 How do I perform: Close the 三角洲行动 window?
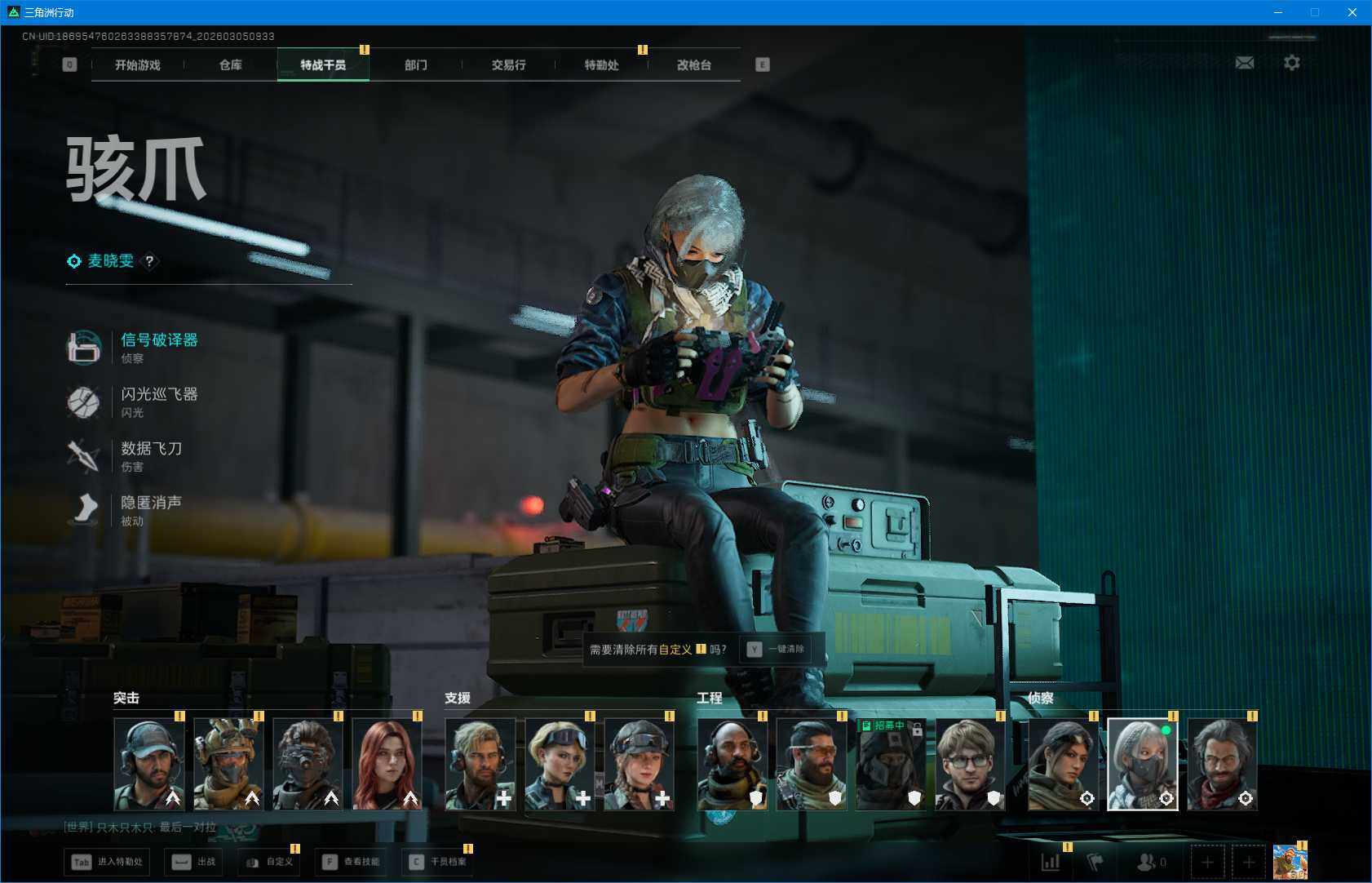(x=1352, y=12)
